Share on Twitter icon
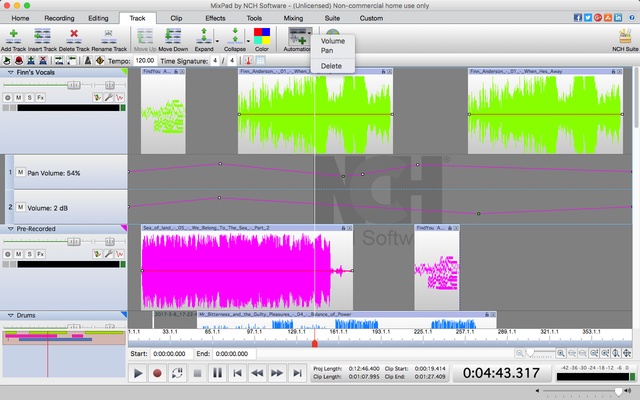The height and width of the screenshot is (400, 640). [x=588, y=18]
